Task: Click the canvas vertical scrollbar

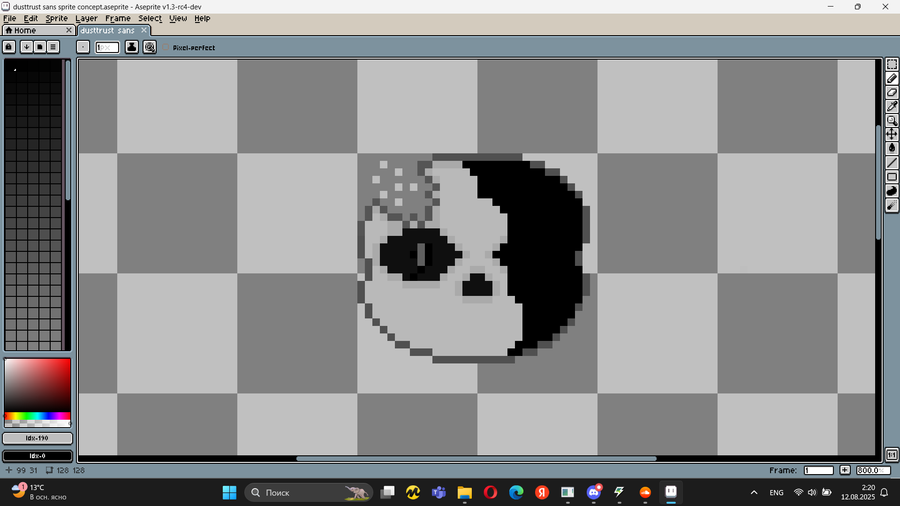Action: click(878, 182)
